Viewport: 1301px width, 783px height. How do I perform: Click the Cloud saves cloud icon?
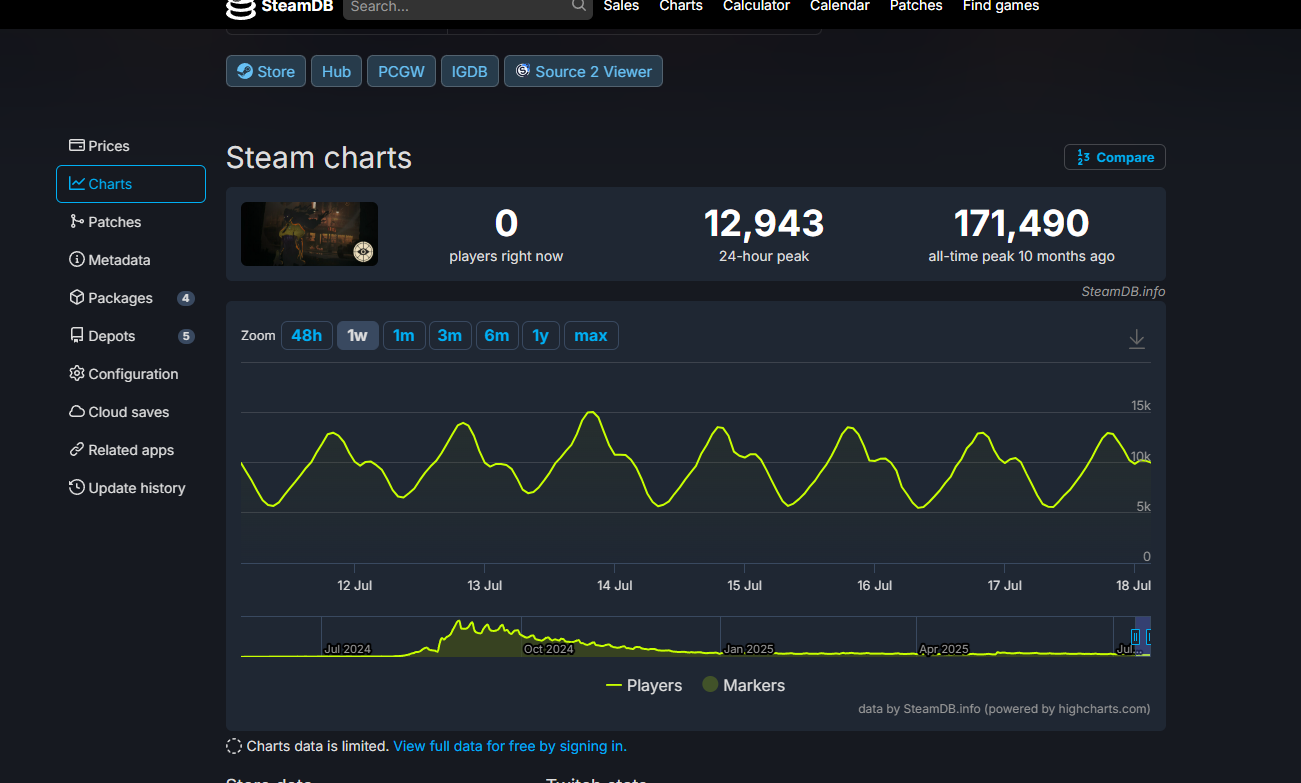coord(76,412)
